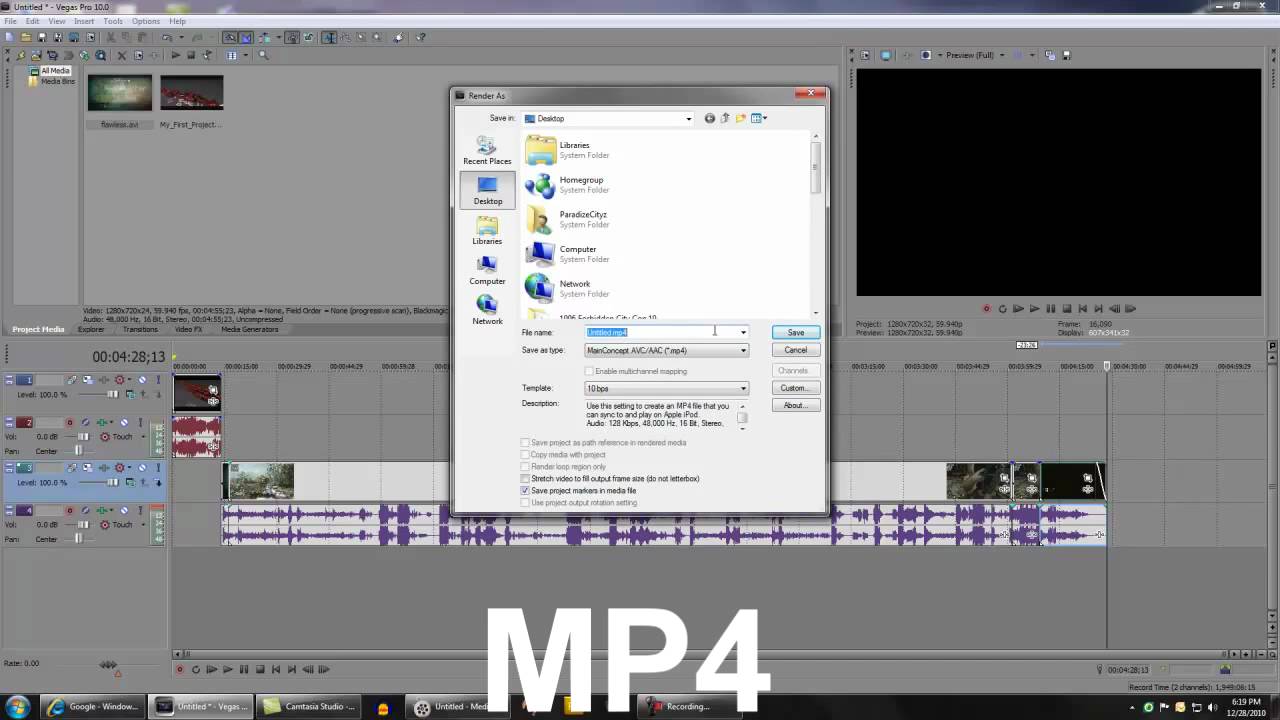The width and height of the screenshot is (1280, 720).
Task: Click the New project icon in main toolbar
Action: 9,37
